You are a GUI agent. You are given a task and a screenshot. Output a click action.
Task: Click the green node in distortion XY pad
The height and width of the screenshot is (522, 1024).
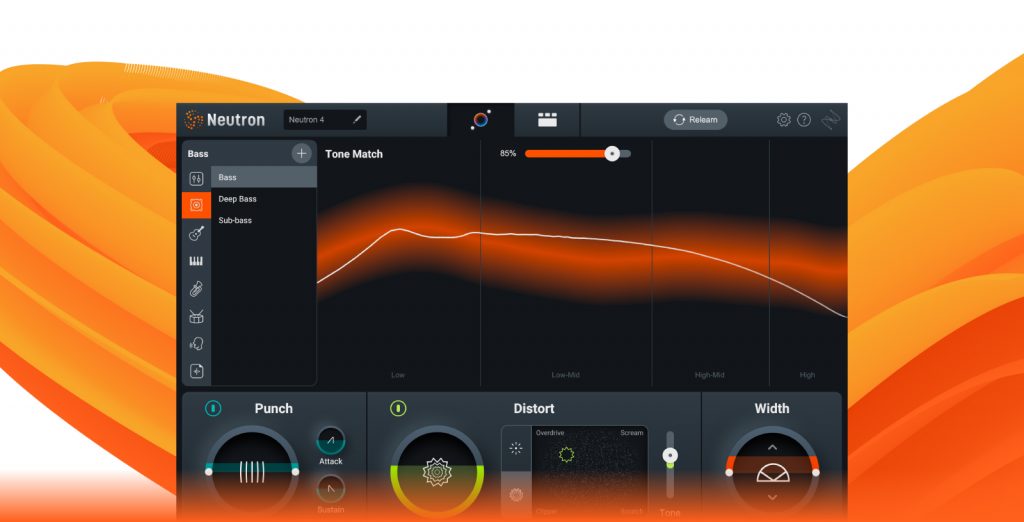point(567,455)
